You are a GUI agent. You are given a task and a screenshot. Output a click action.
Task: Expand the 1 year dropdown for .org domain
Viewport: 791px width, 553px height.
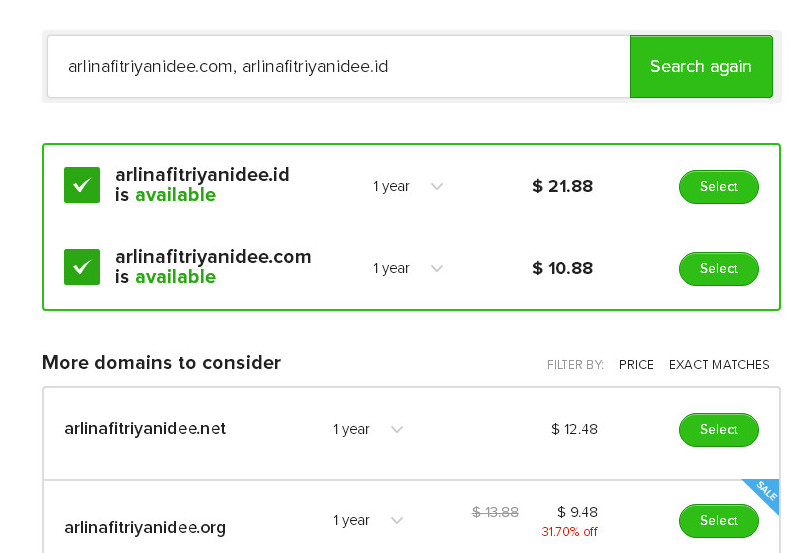click(368, 520)
